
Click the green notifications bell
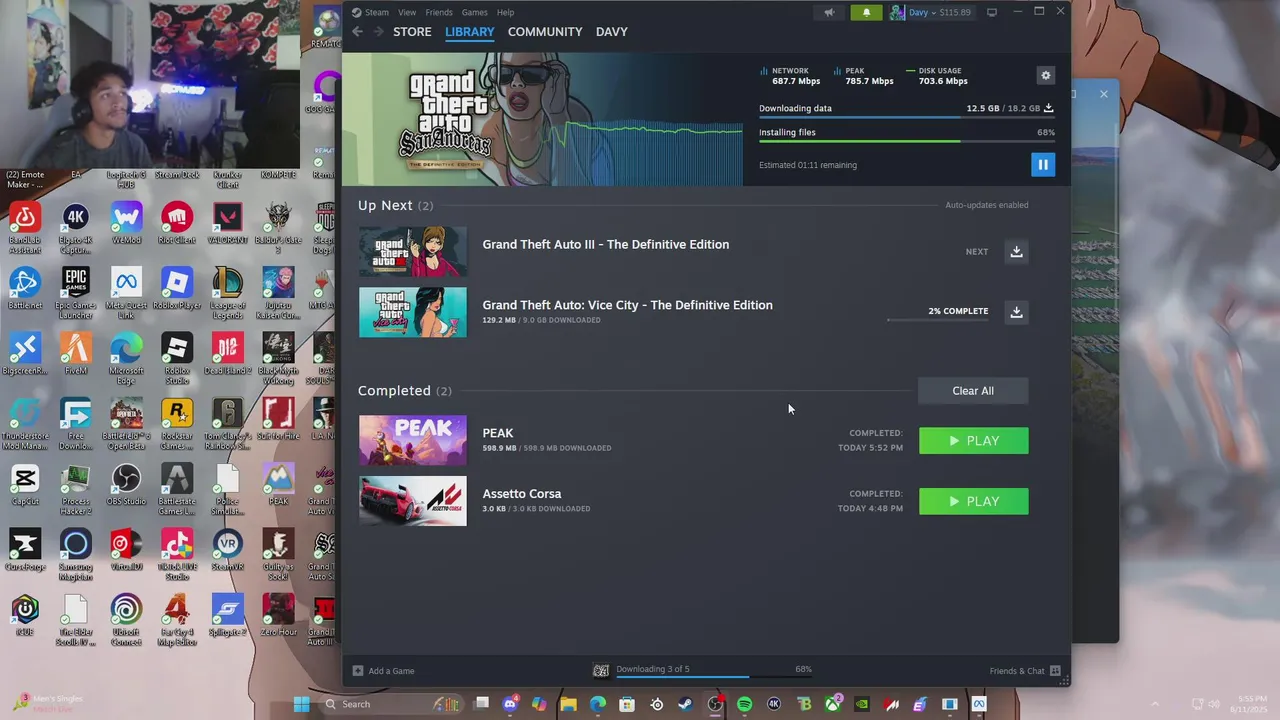[x=866, y=12]
